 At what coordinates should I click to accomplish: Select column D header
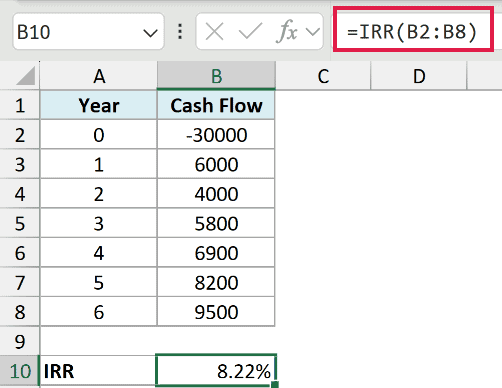coord(419,76)
